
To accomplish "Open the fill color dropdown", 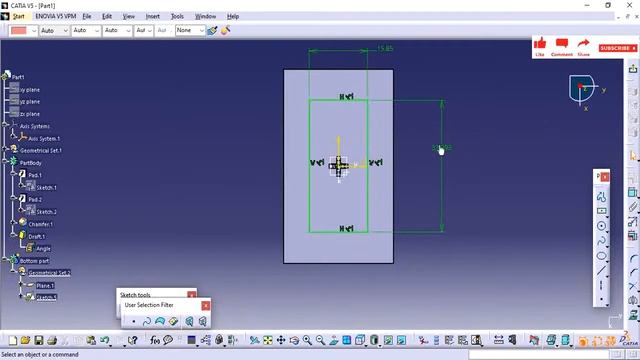I will pyautogui.click(x=33, y=31).
